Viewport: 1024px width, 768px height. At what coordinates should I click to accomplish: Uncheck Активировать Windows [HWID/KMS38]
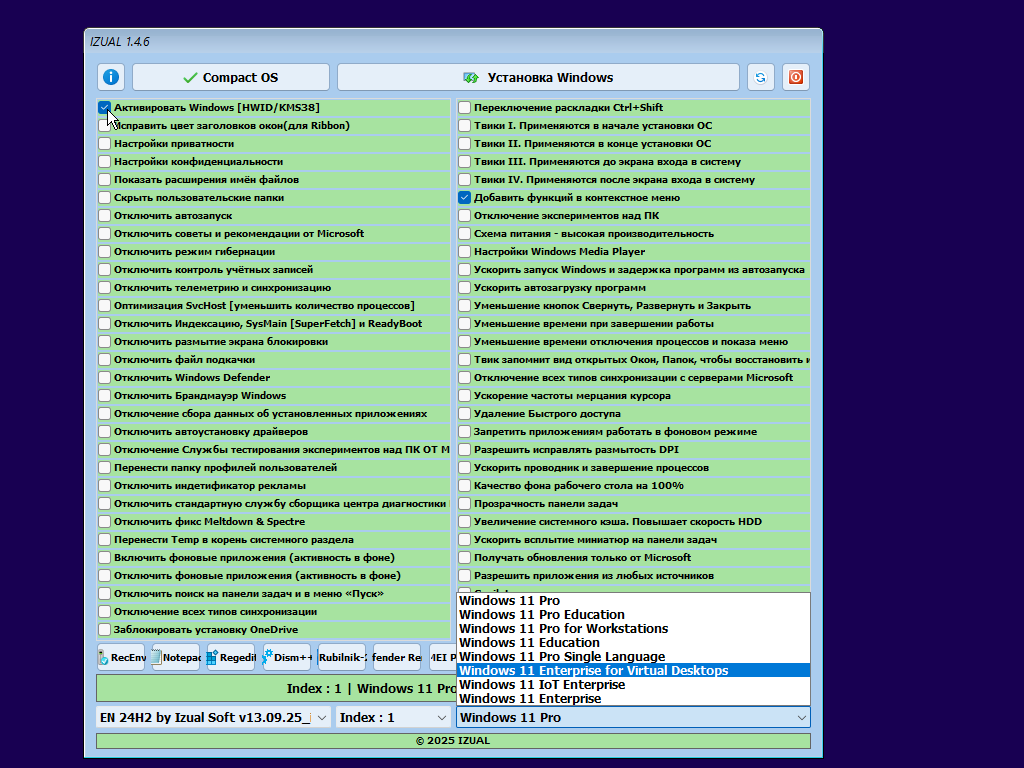tap(105, 107)
